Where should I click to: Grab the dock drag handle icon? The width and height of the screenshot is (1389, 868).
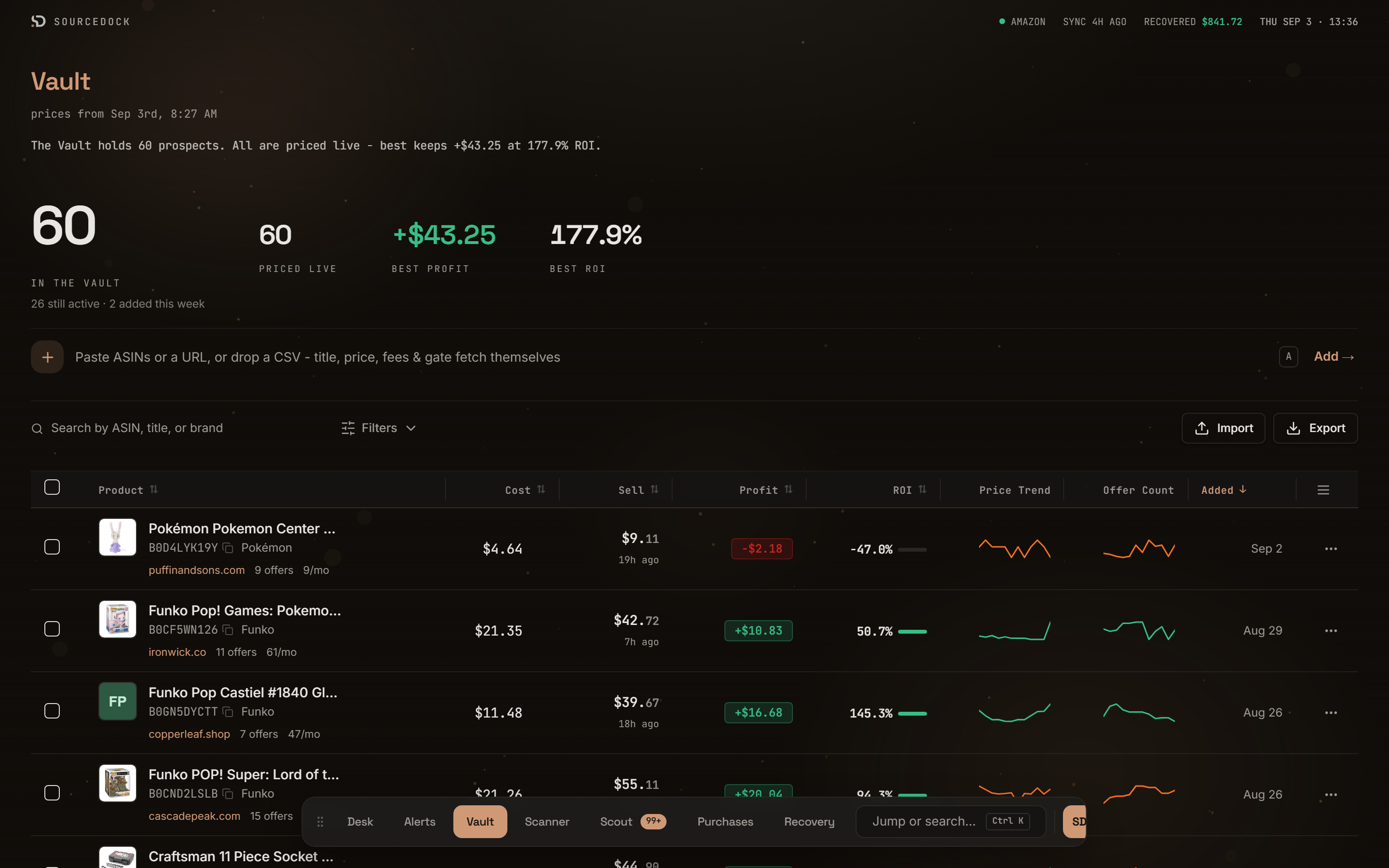point(320,822)
